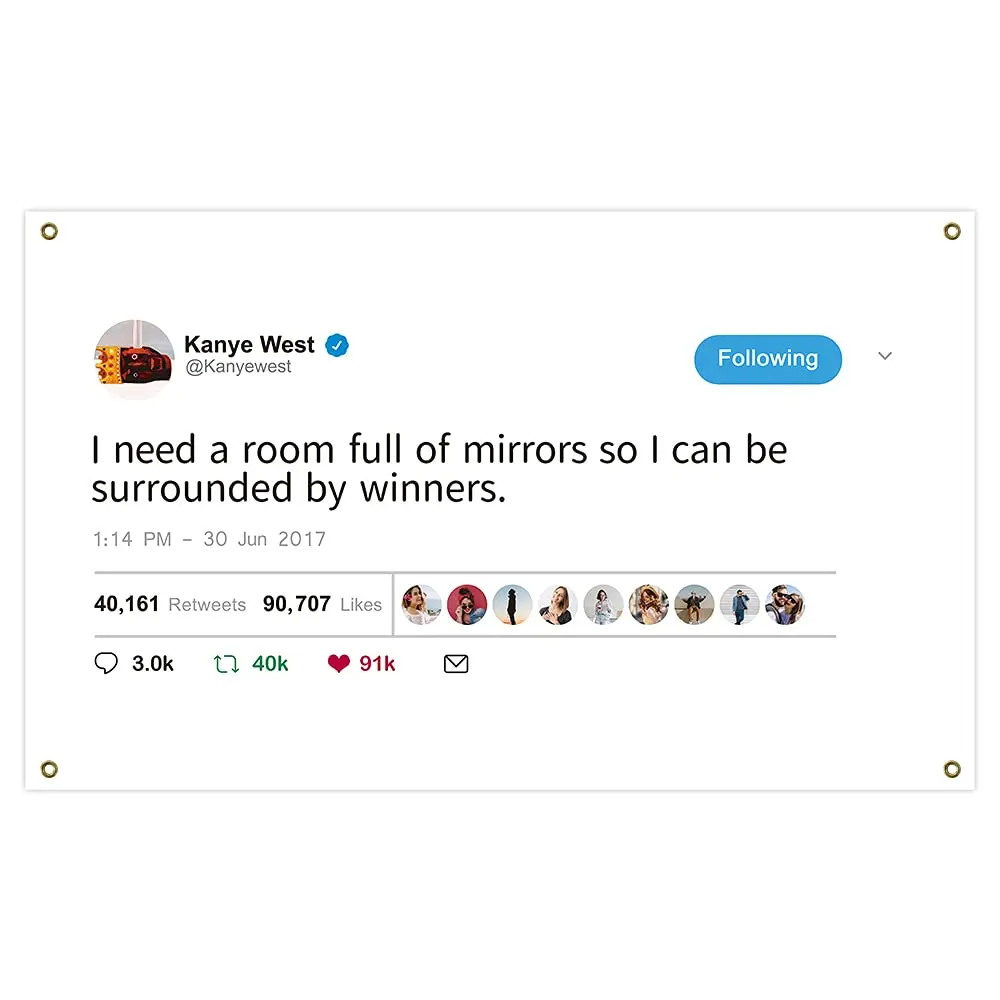Screen dimensions: 1000x1000
Task: View the 40,161 Retweets list
Action: 170,604
